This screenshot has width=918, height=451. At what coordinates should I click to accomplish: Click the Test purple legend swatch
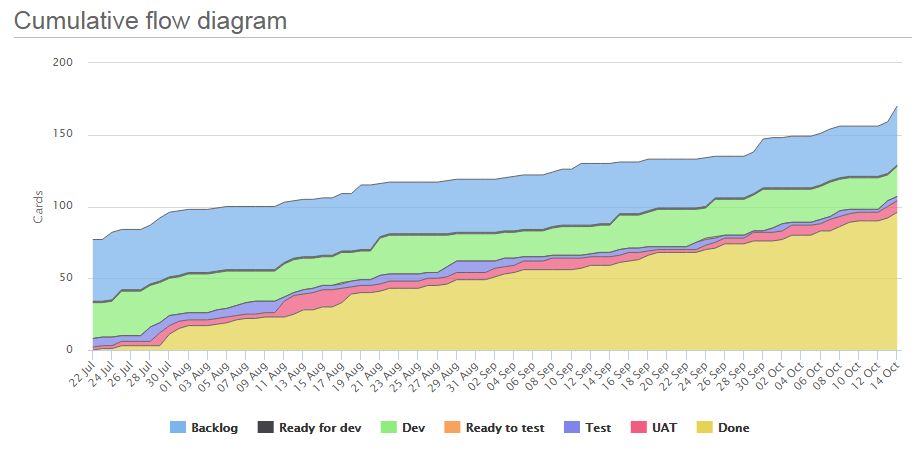coord(570,428)
